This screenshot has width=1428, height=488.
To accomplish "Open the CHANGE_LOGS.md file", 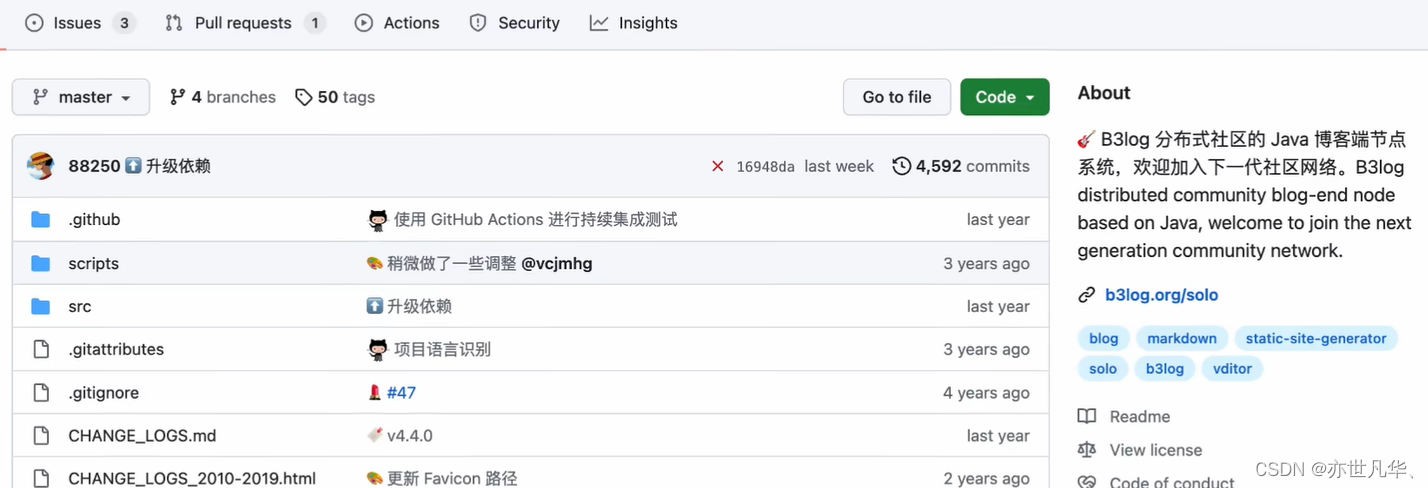I will 142,436.
